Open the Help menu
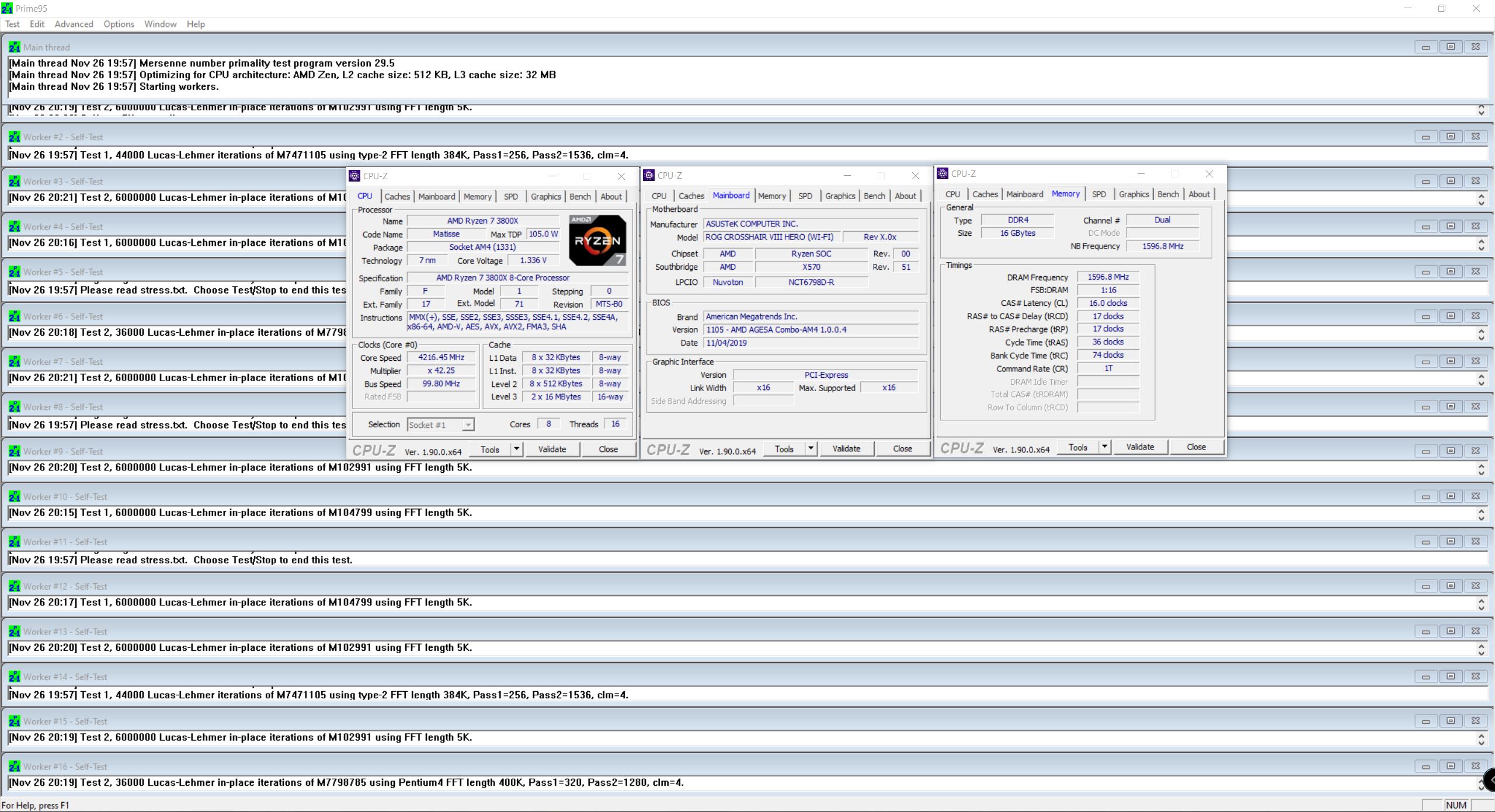 (196, 24)
